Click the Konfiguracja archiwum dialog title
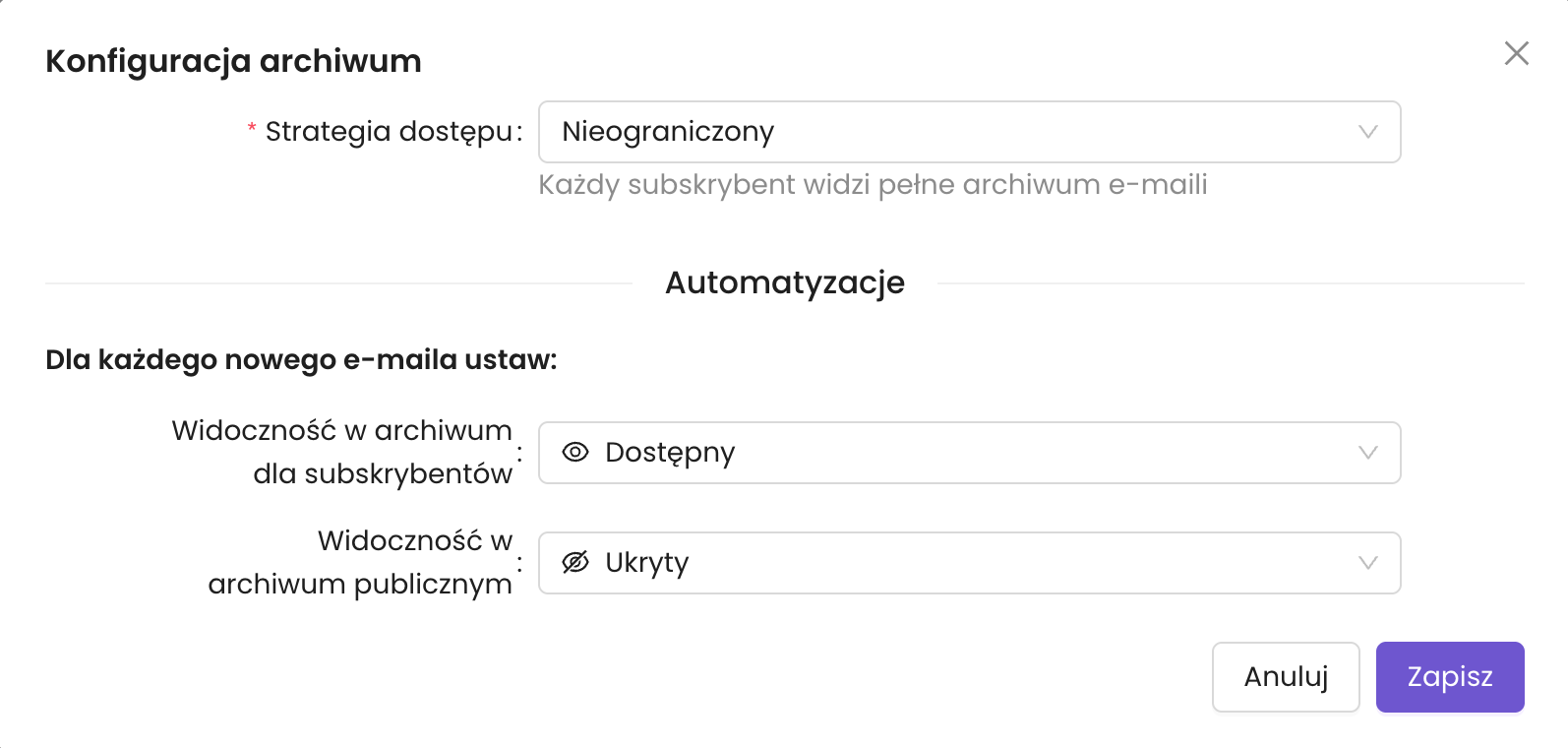This screenshot has height=748, width=1568. [233, 61]
